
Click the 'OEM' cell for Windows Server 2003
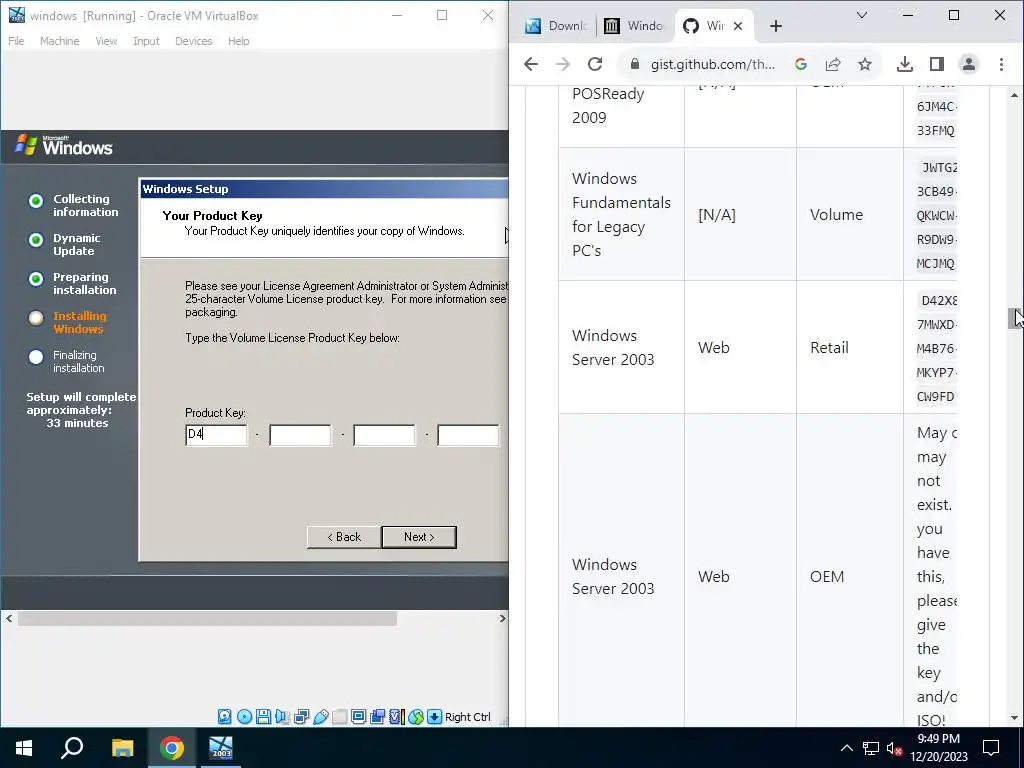tap(850, 577)
